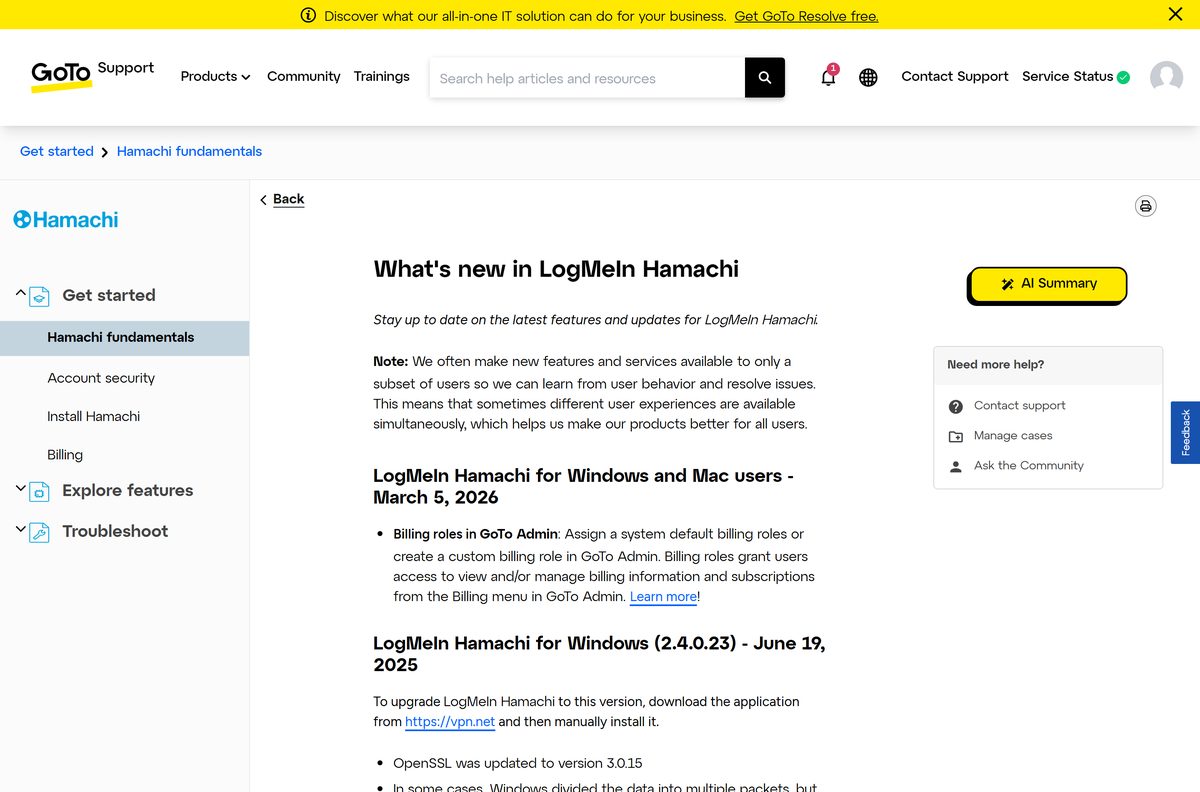Click the banner info circle icon
Screen dimensions: 1200x792
[x=308, y=15]
